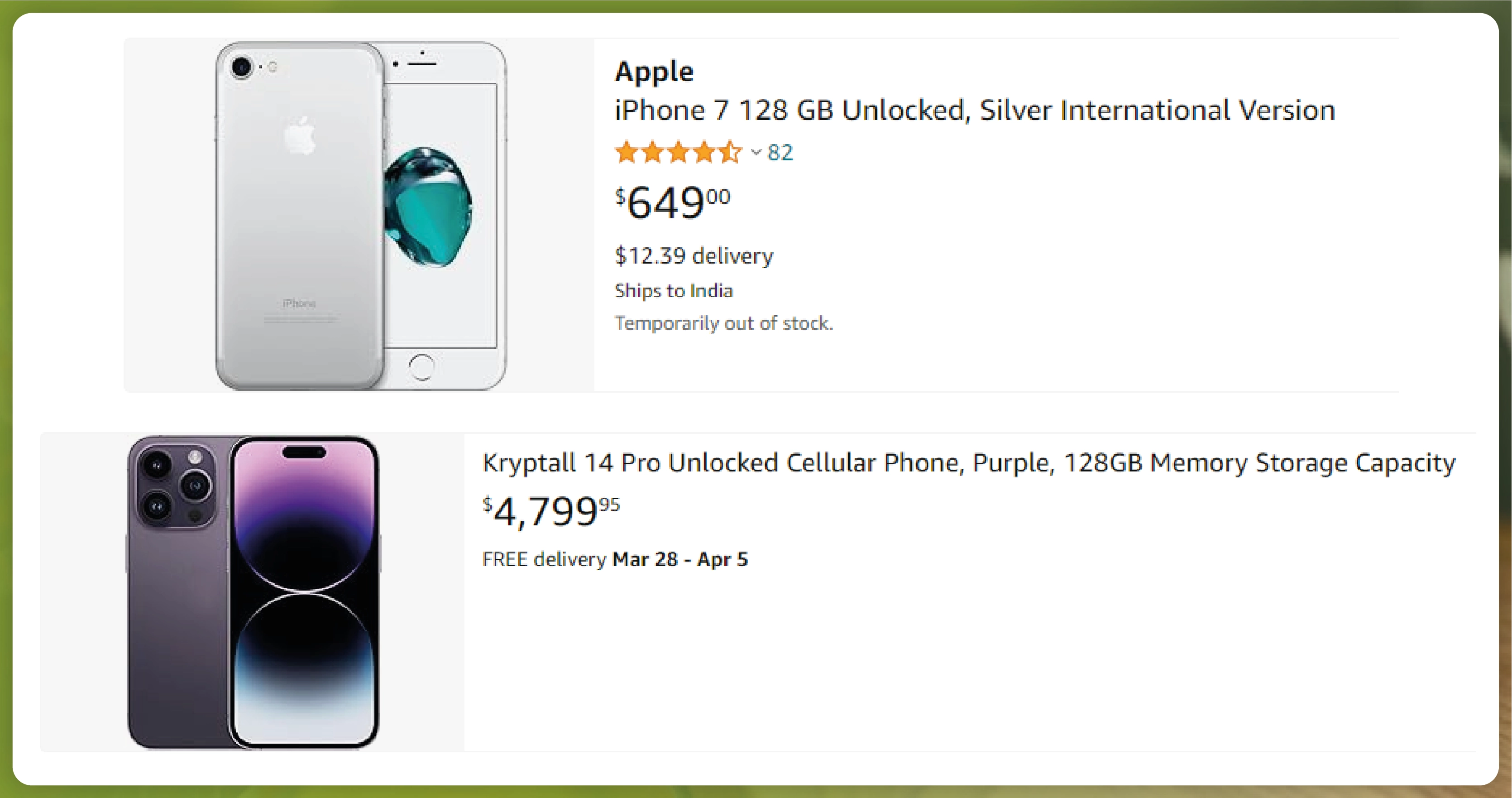Click the iPhone 7 home button circle
The image size is (1512, 798).
point(421,367)
